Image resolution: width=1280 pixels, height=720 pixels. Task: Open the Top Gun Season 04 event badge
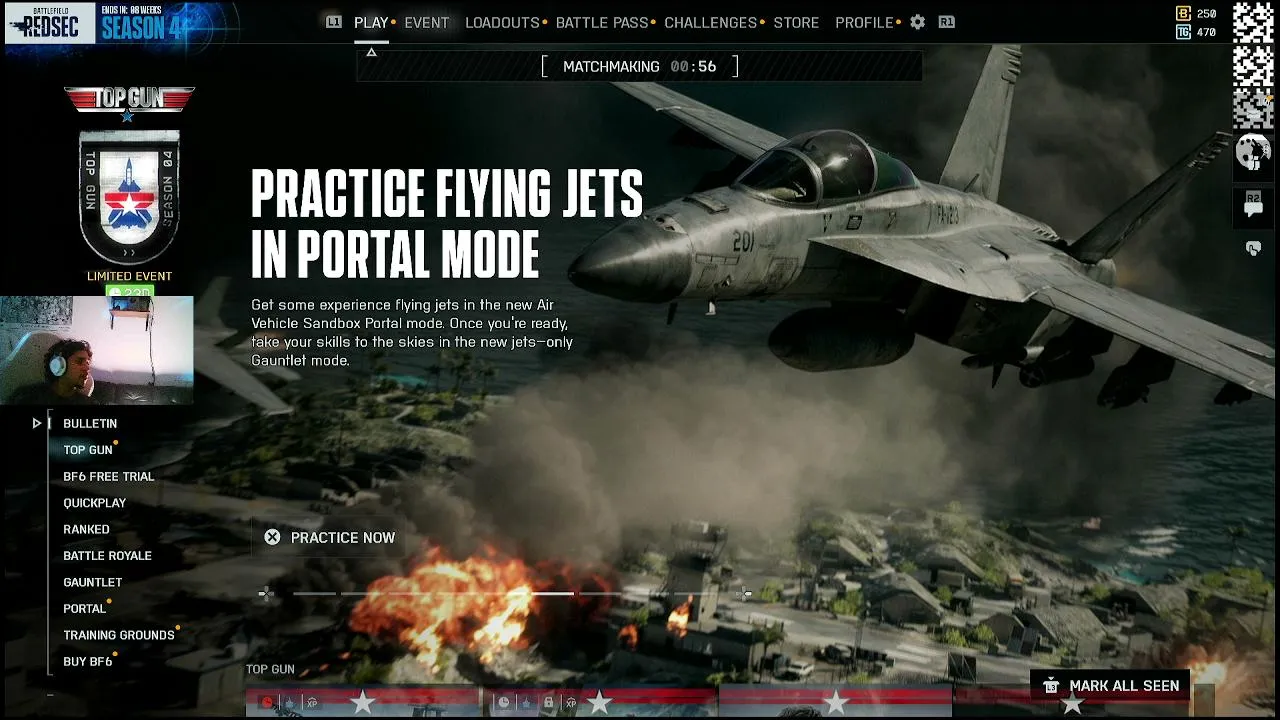(x=129, y=197)
